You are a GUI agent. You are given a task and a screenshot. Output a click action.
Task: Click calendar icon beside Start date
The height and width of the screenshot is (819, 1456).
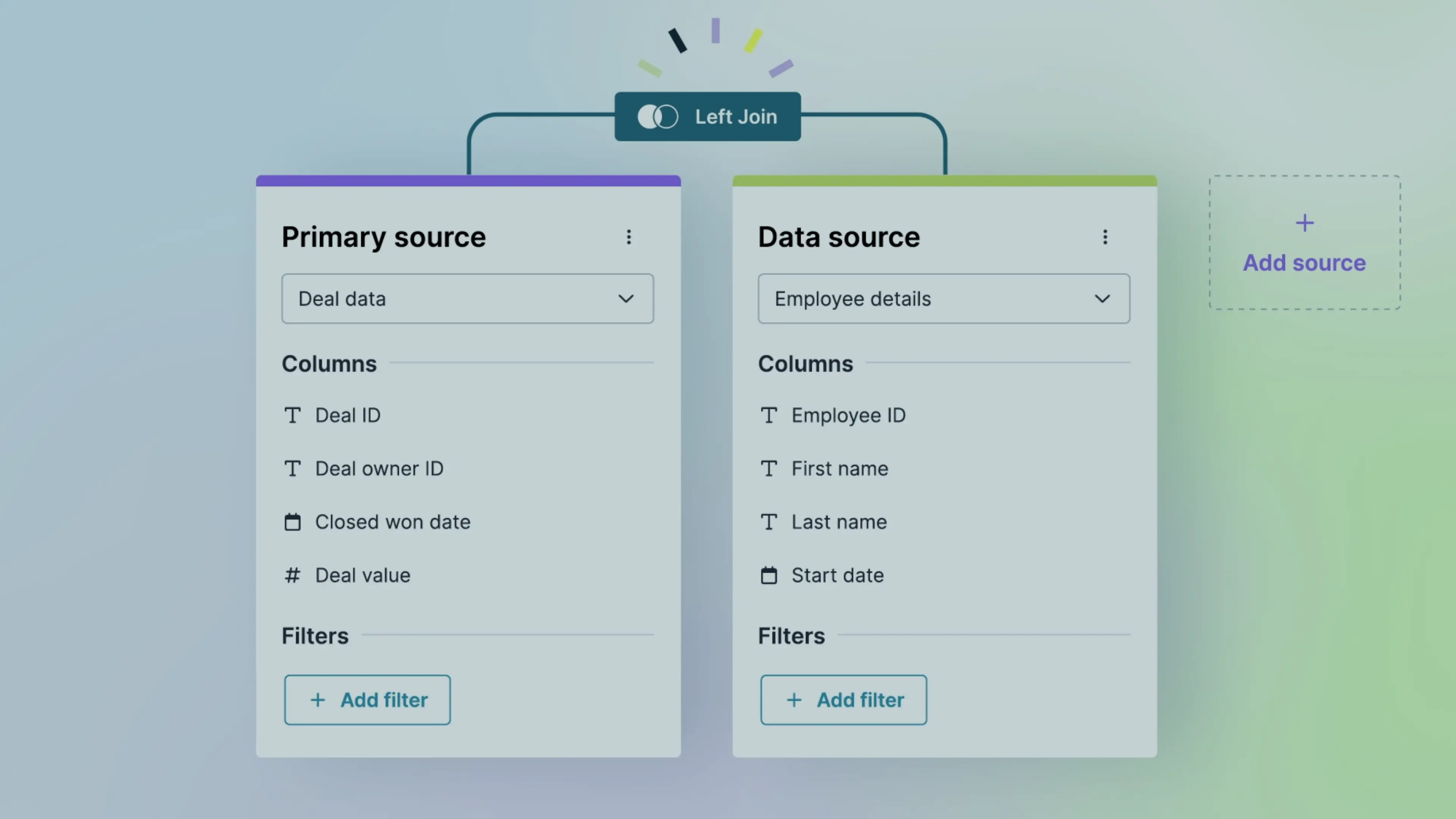pos(769,576)
